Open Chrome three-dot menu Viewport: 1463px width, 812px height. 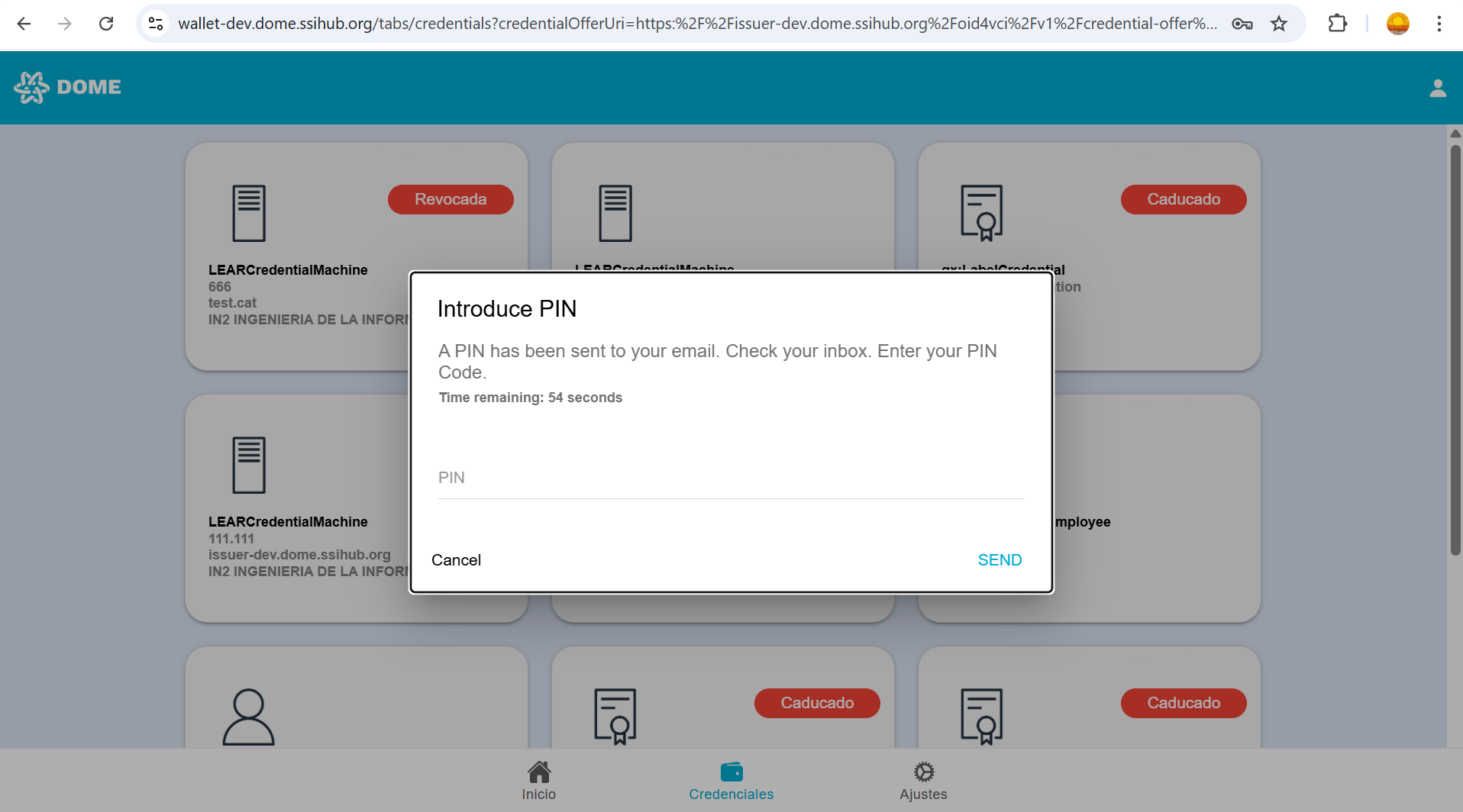pyautogui.click(x=1439, y=24)
